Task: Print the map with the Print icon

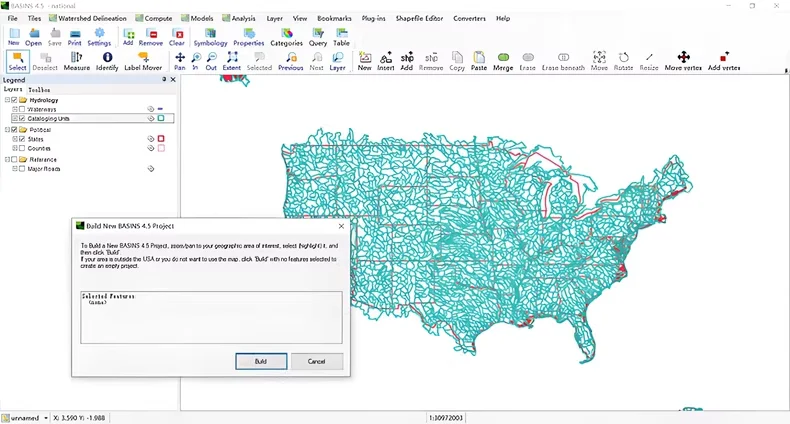Action: coord(75,37)
